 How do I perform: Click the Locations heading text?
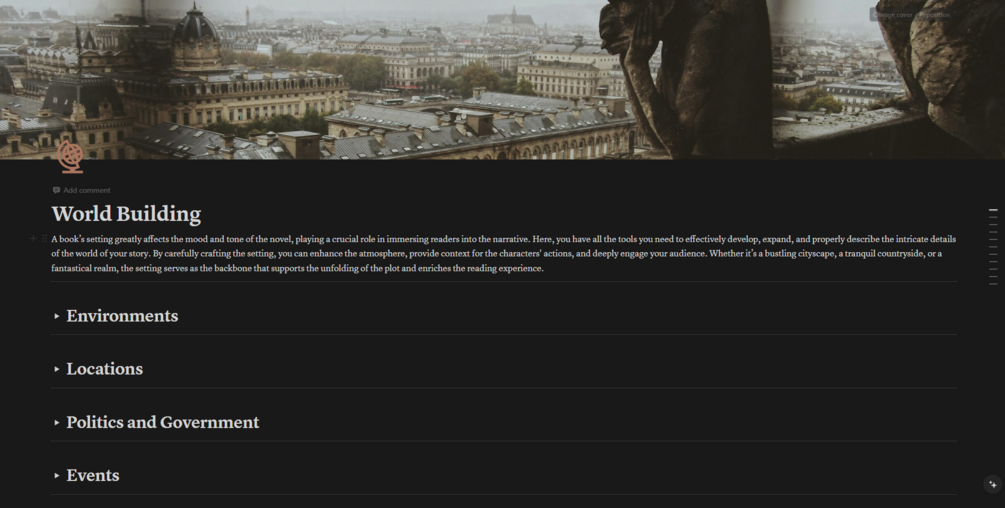point(104,370)
